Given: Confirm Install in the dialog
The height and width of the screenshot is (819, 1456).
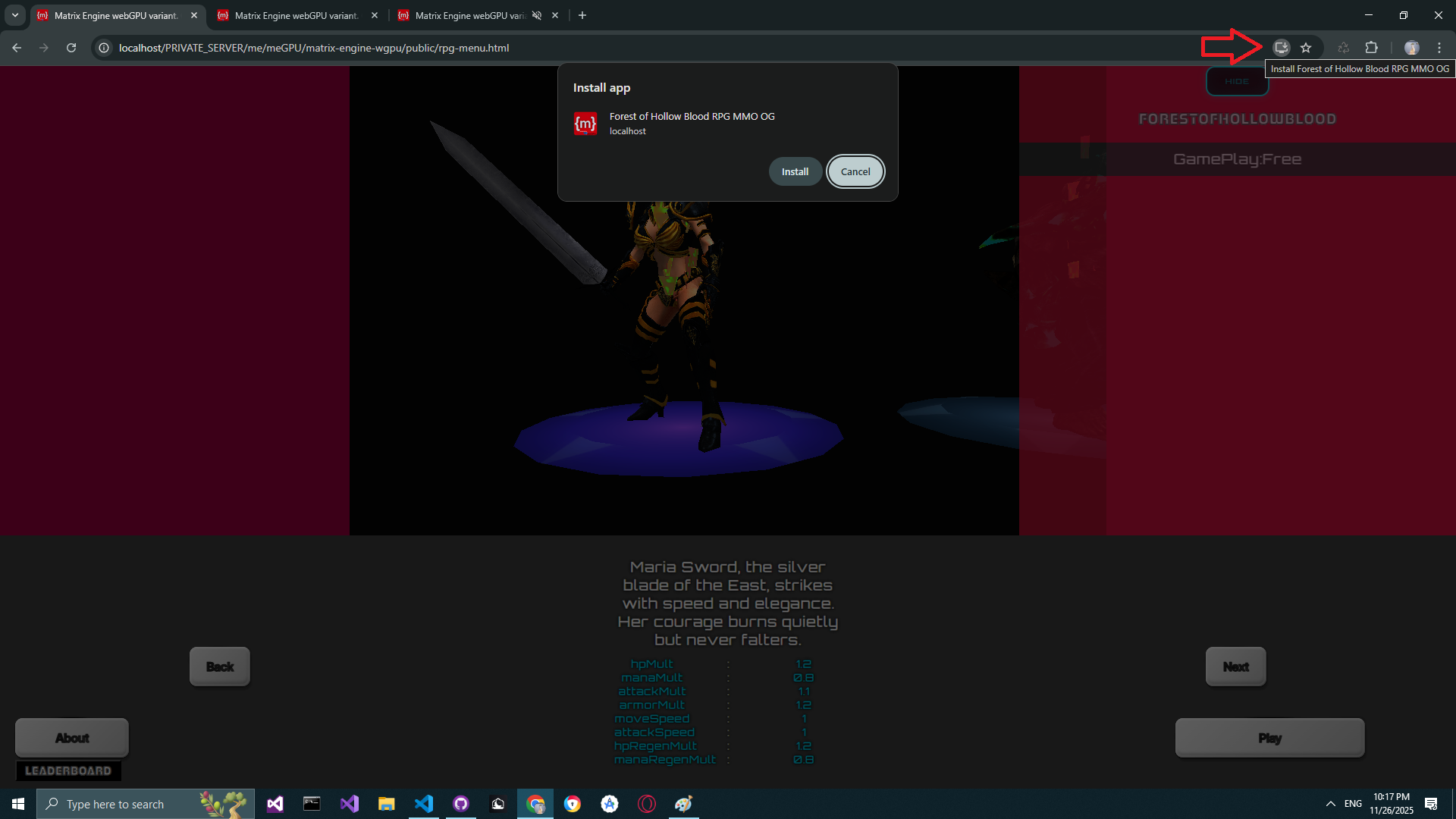Looking at the screenshot, I should pos(795,171).
